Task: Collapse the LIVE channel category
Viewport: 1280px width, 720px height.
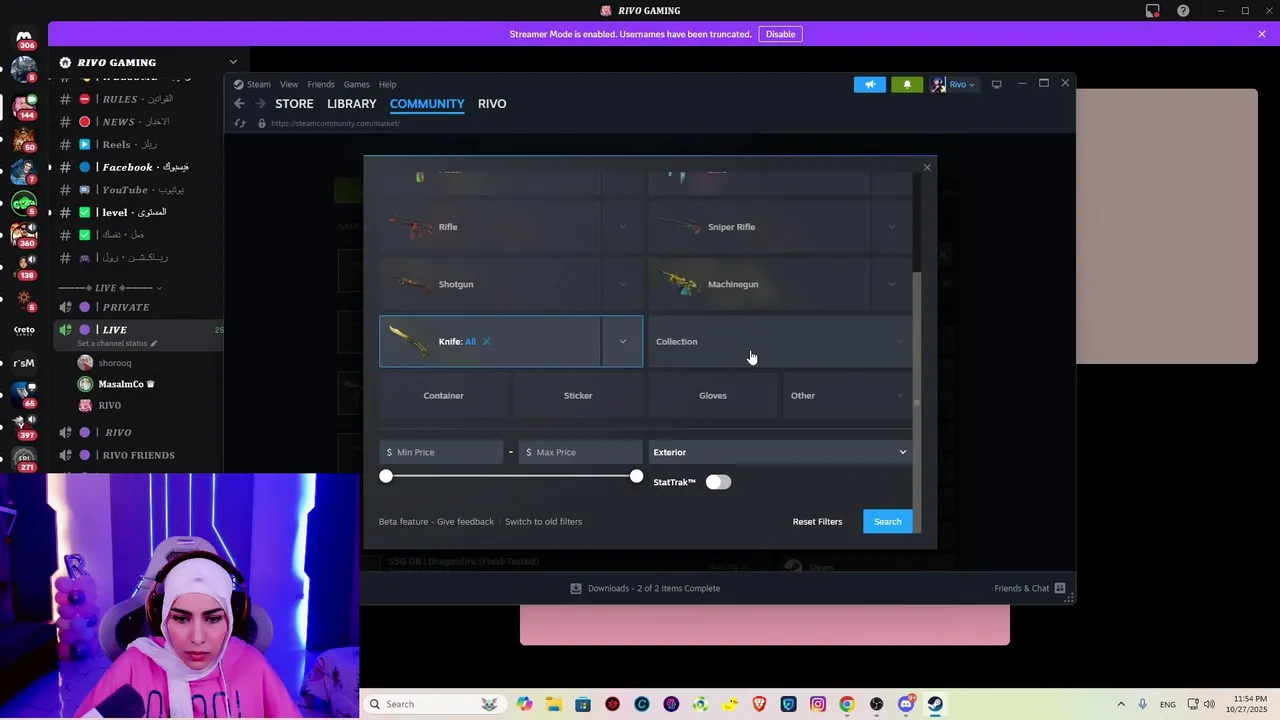Action: (x=110, y=288)
